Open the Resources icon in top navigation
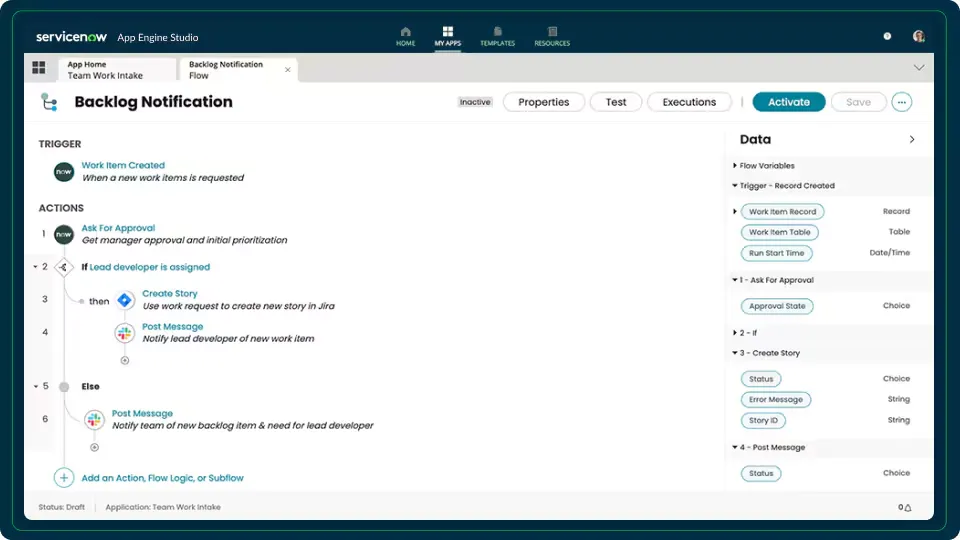 coord(552,33)
